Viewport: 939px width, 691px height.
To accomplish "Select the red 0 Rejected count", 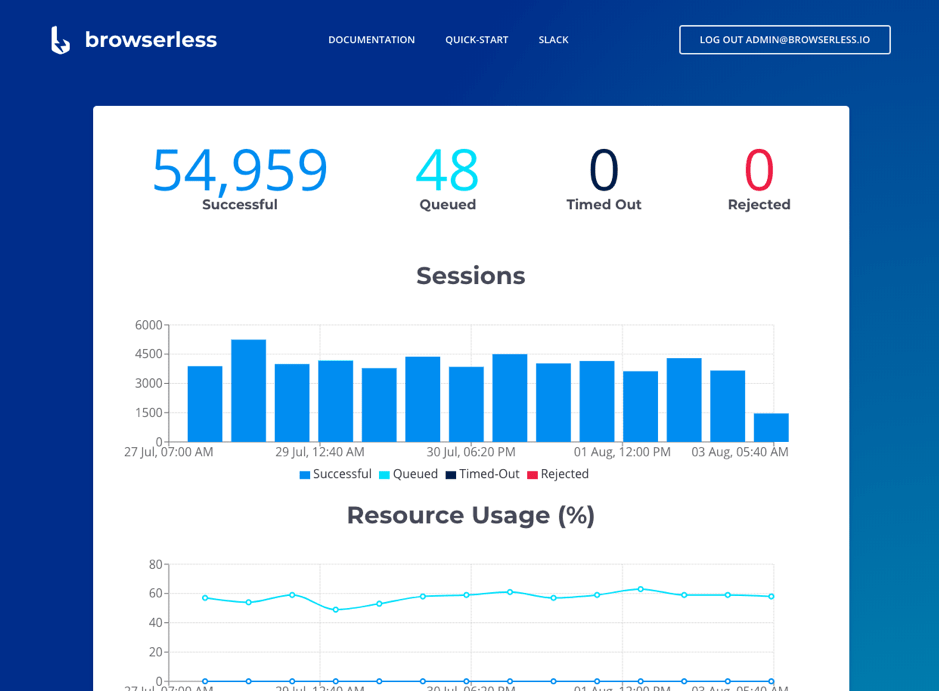I will 759,171.
